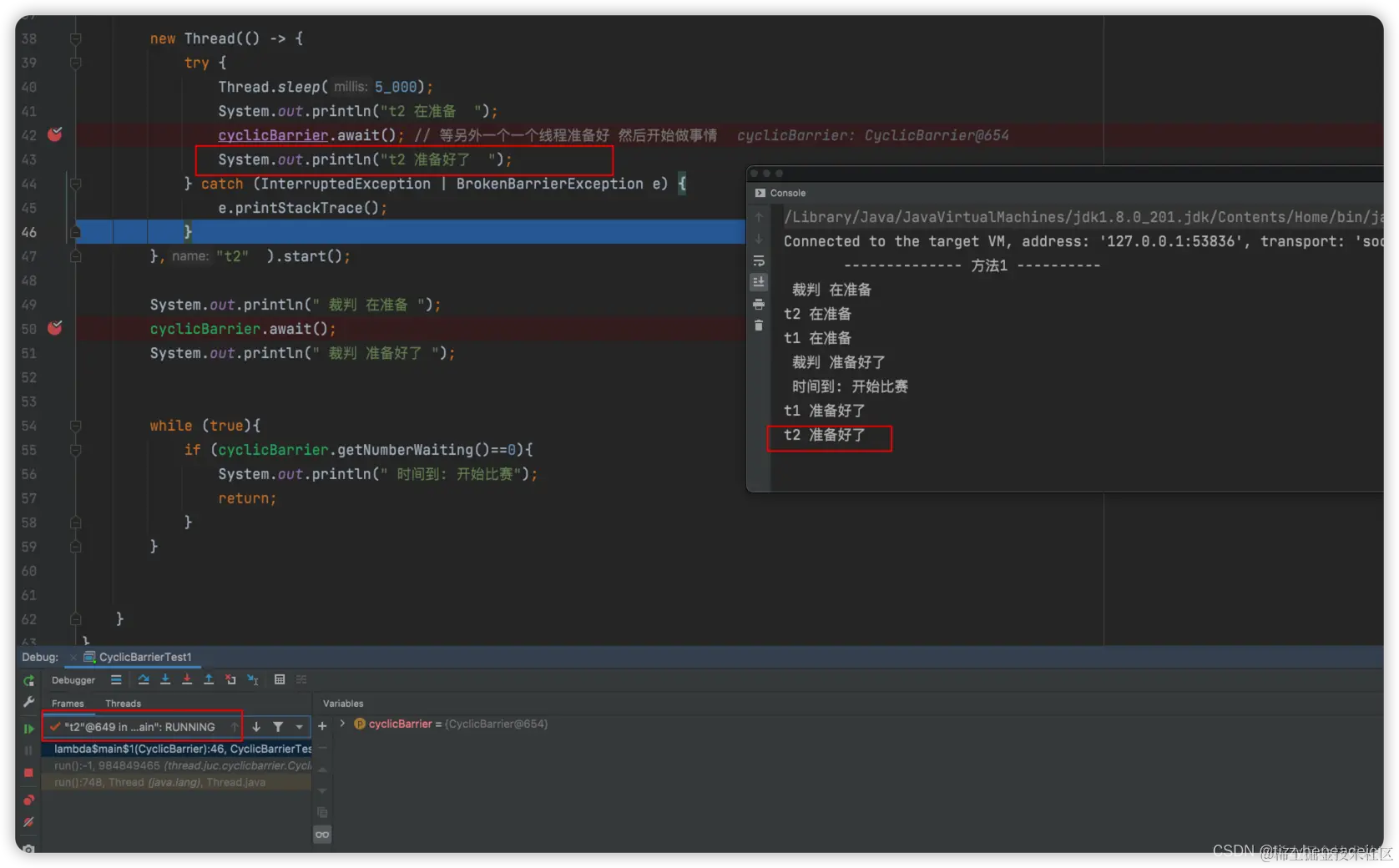Click console scroll down arrow icon
The image size is (1399, 868).
[759, 239]
